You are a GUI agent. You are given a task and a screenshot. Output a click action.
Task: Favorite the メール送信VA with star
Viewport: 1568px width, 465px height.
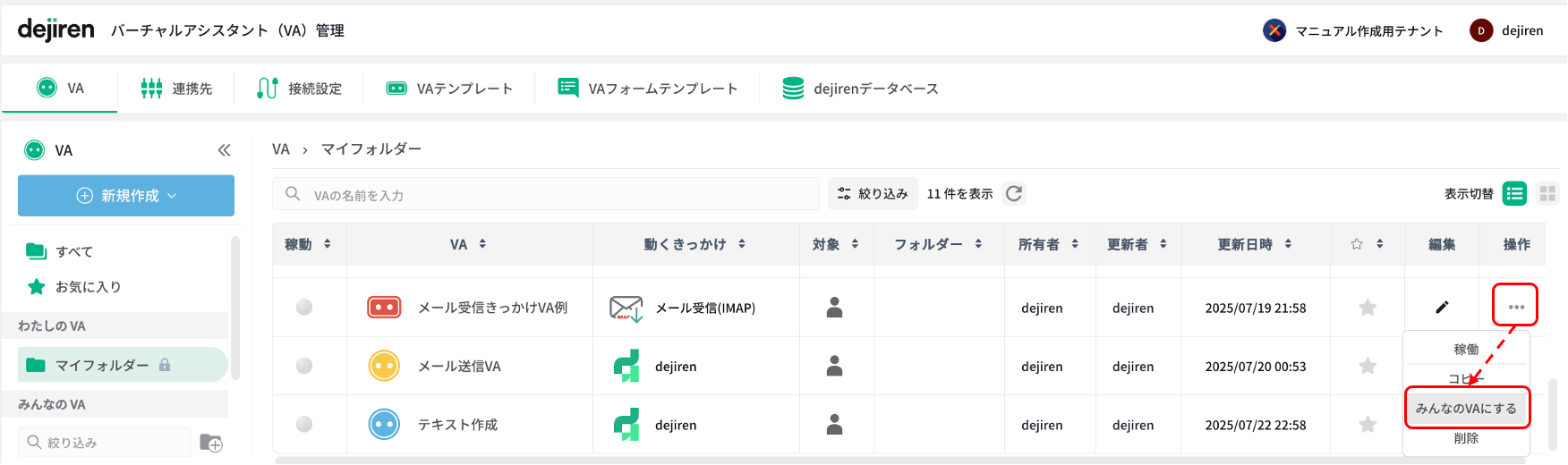click(1367, 366)
